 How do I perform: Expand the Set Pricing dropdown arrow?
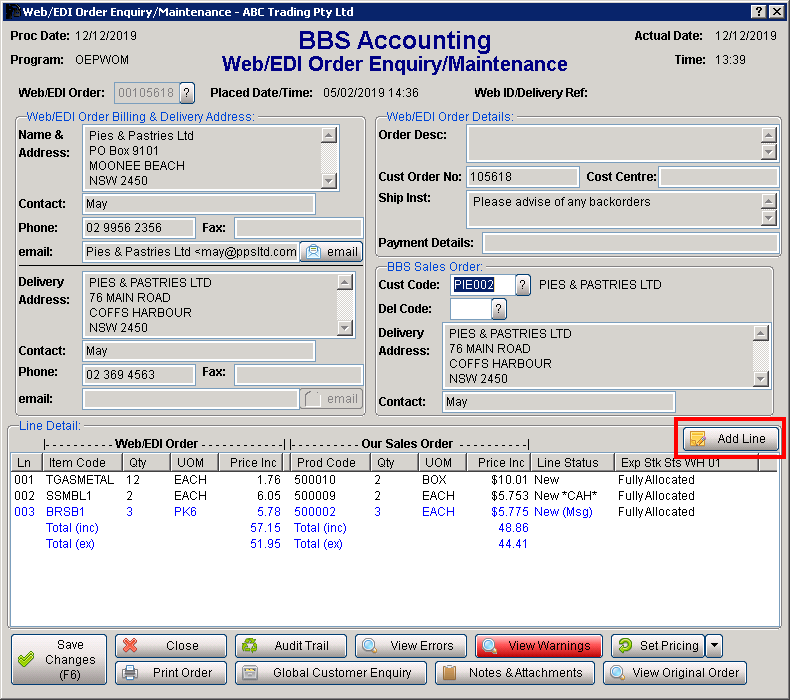714,646
